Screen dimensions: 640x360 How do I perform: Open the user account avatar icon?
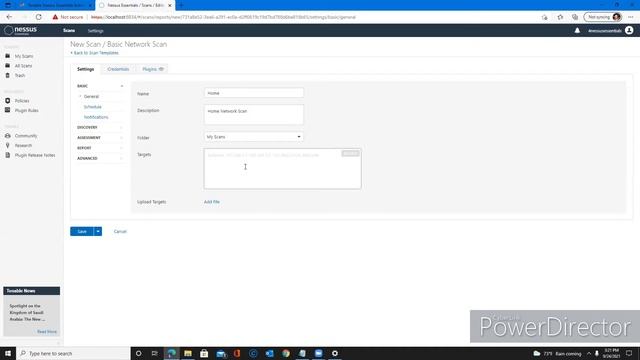pos(629,31)
